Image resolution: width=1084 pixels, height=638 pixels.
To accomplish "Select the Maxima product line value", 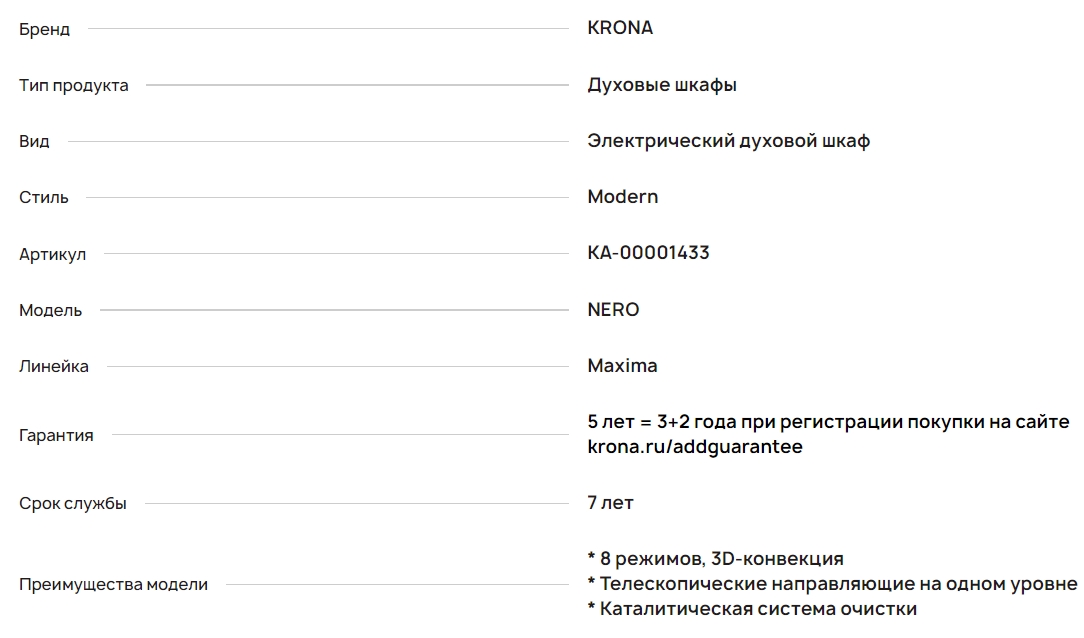I will [x=622, y=366].
